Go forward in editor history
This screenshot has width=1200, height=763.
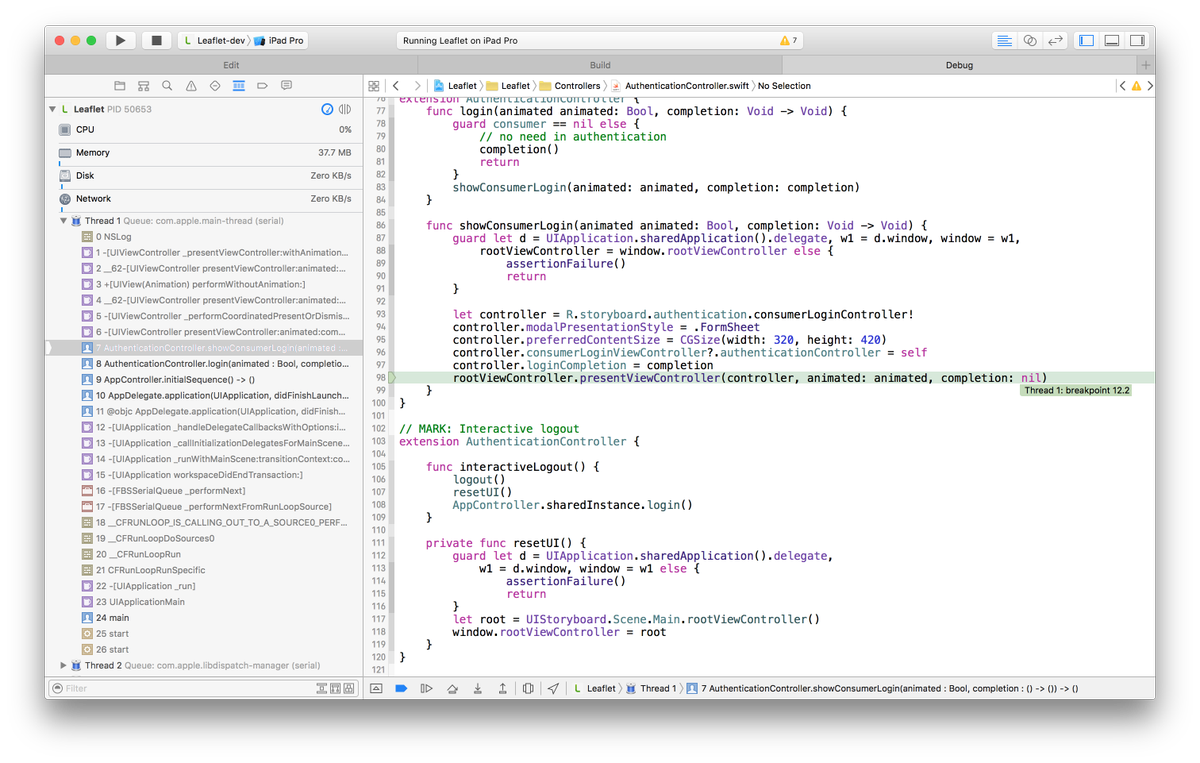(417, 86)
